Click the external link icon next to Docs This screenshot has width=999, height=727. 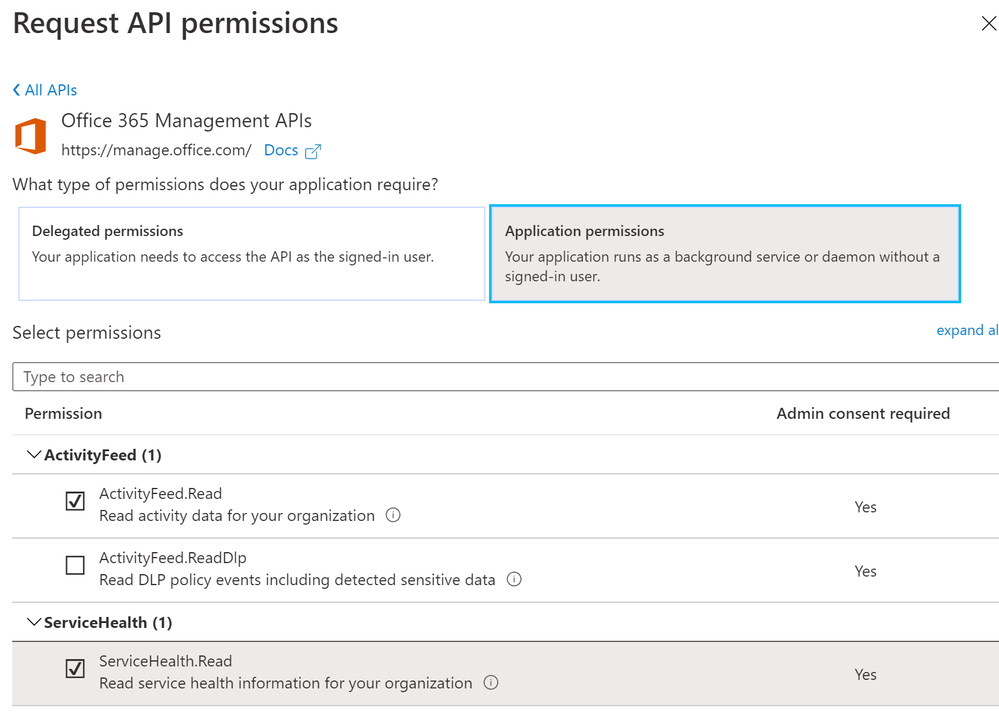pyautogui.click(x=313, y=151)
